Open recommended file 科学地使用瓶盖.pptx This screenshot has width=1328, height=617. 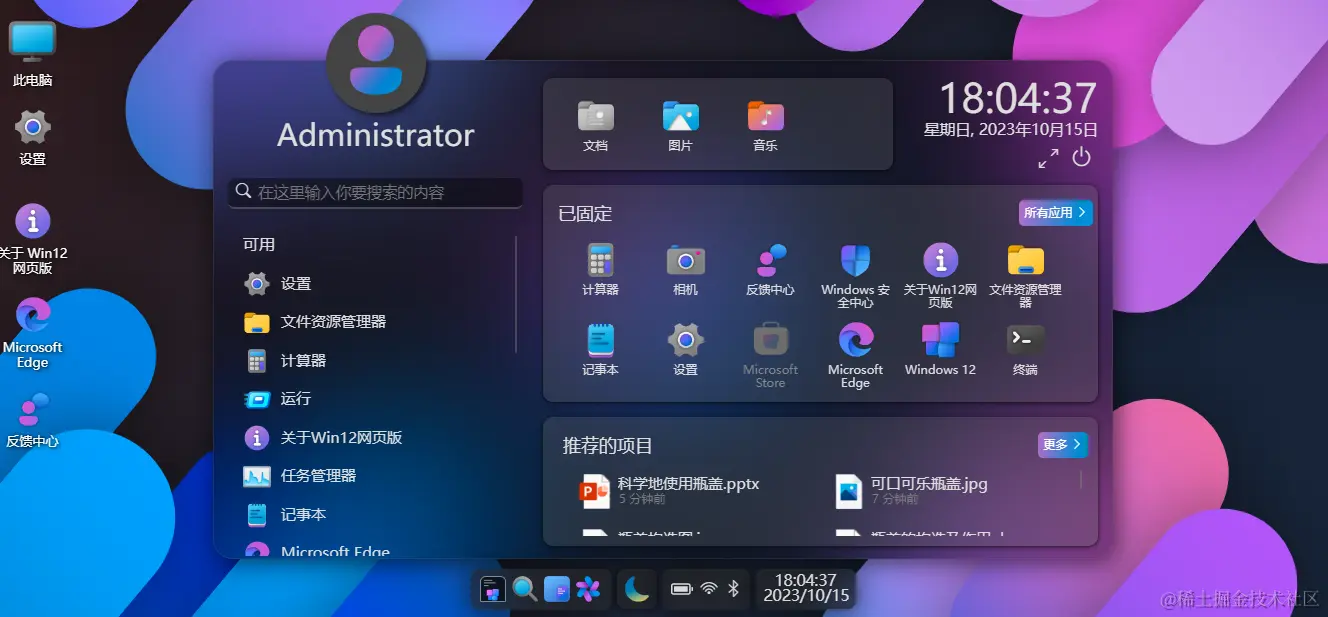click(670, 490)
